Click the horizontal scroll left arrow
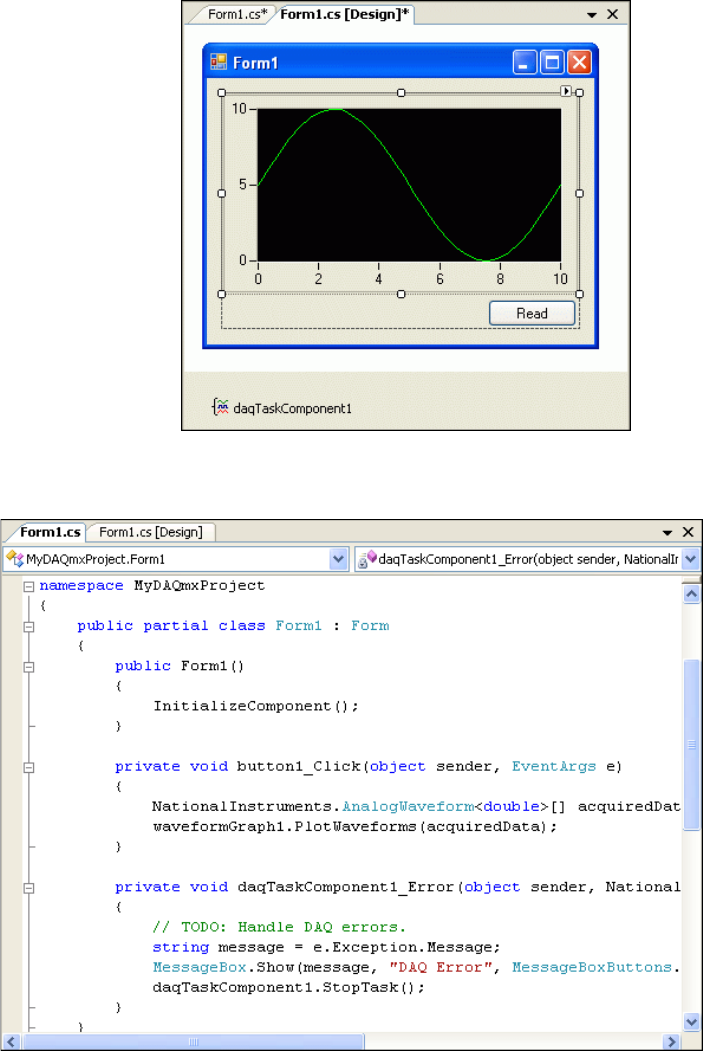 coord(11,1042)
